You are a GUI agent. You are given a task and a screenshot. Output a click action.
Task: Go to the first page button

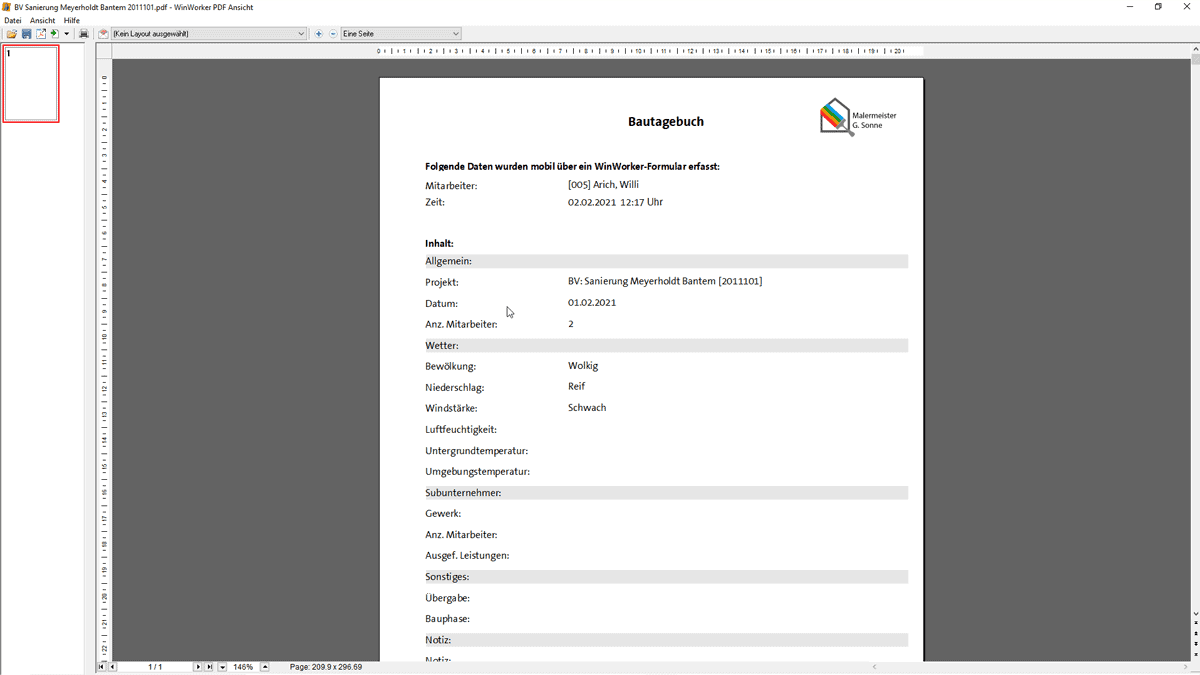point(101,667)
